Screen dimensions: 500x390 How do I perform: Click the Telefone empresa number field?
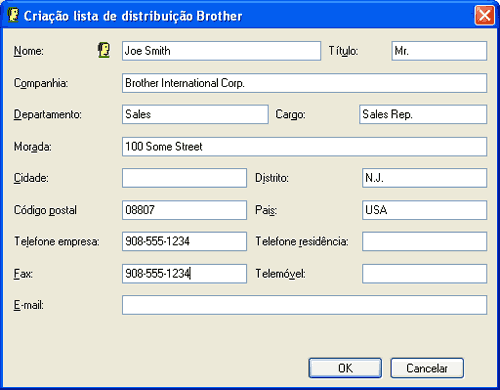(184, 241)
